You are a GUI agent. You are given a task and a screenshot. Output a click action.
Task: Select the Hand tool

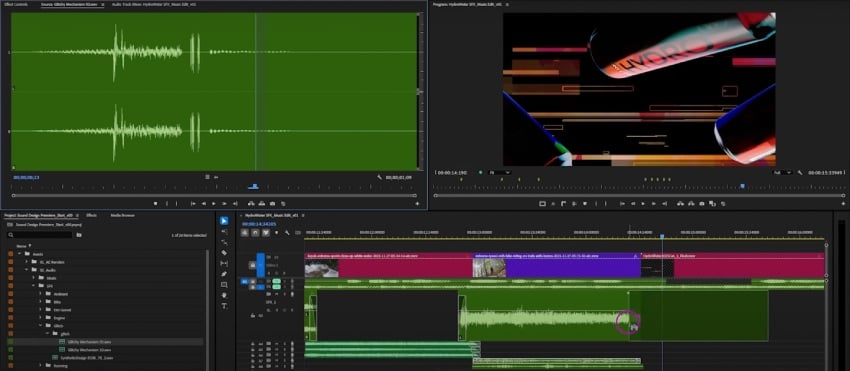pyautogui.click(x=224, y=295)
